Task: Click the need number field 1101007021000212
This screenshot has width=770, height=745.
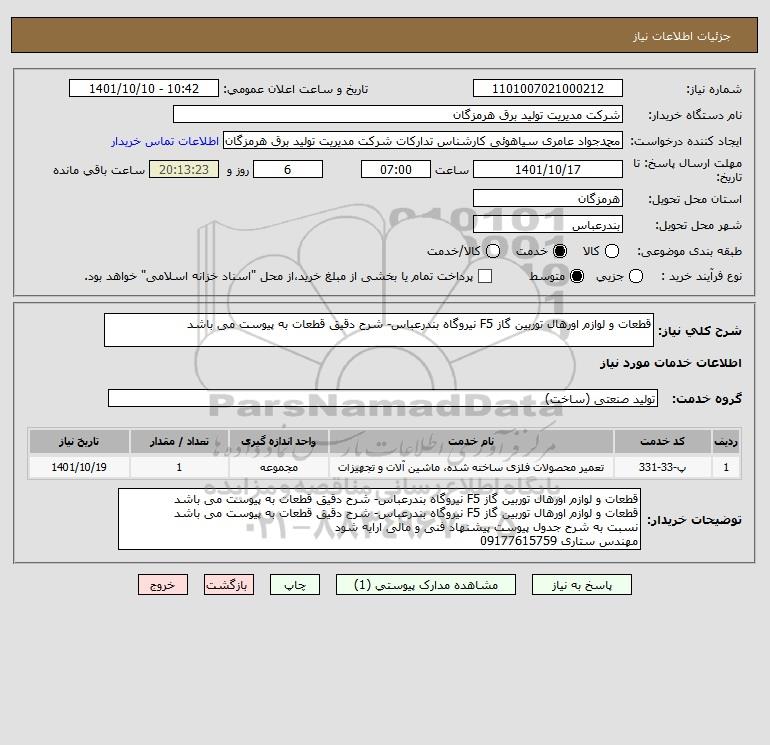Action: pyautogui.click(x=548, y=88)
